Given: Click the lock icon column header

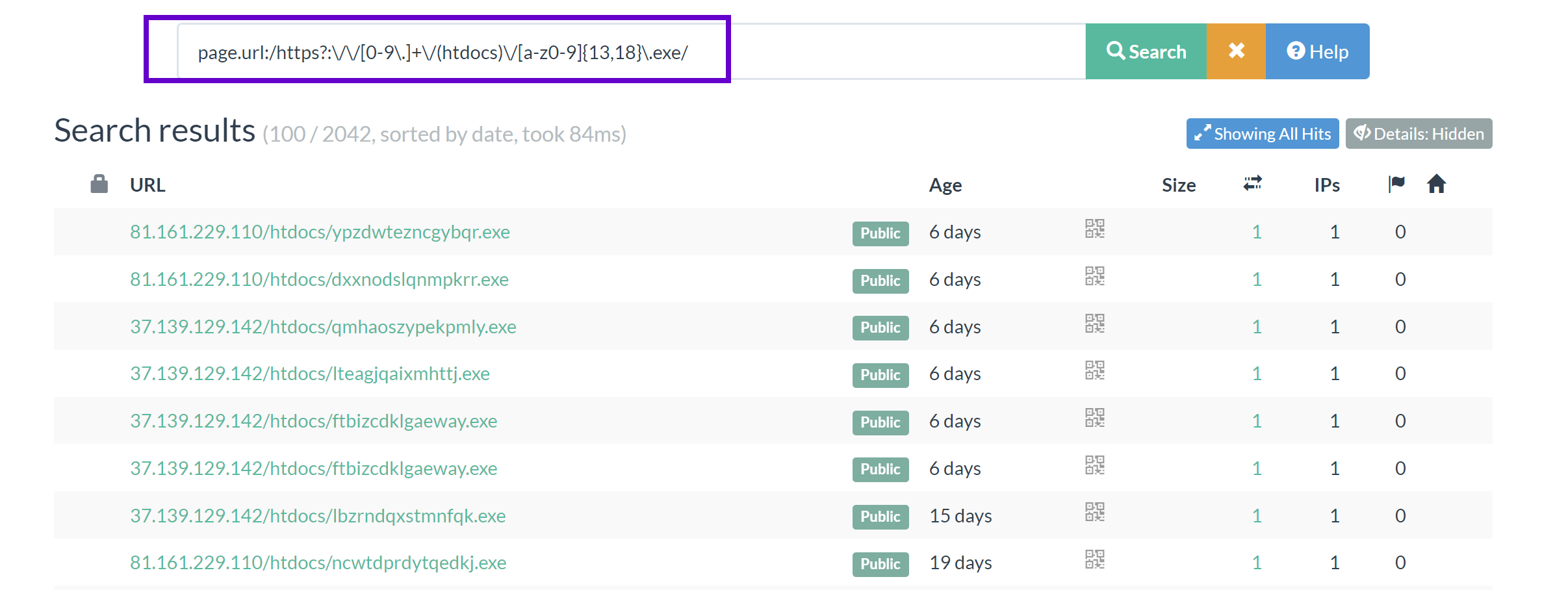Looking at the screenshot, I should pyautogui.click(x=98, y=184).
